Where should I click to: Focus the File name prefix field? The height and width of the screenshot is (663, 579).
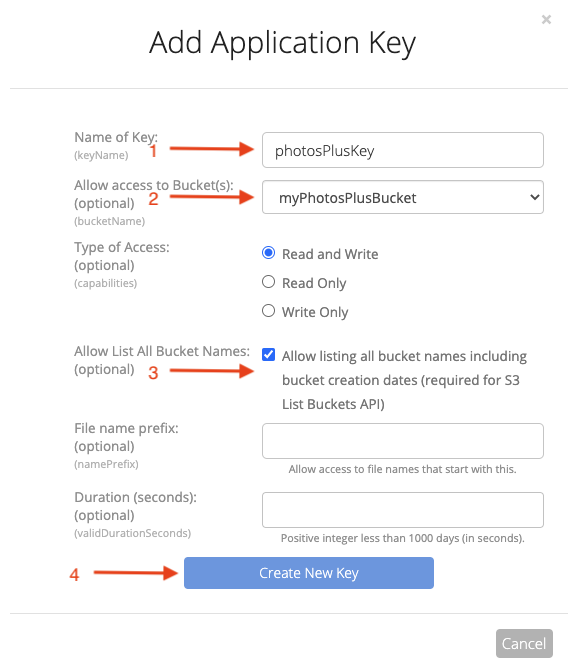point(403,441)
